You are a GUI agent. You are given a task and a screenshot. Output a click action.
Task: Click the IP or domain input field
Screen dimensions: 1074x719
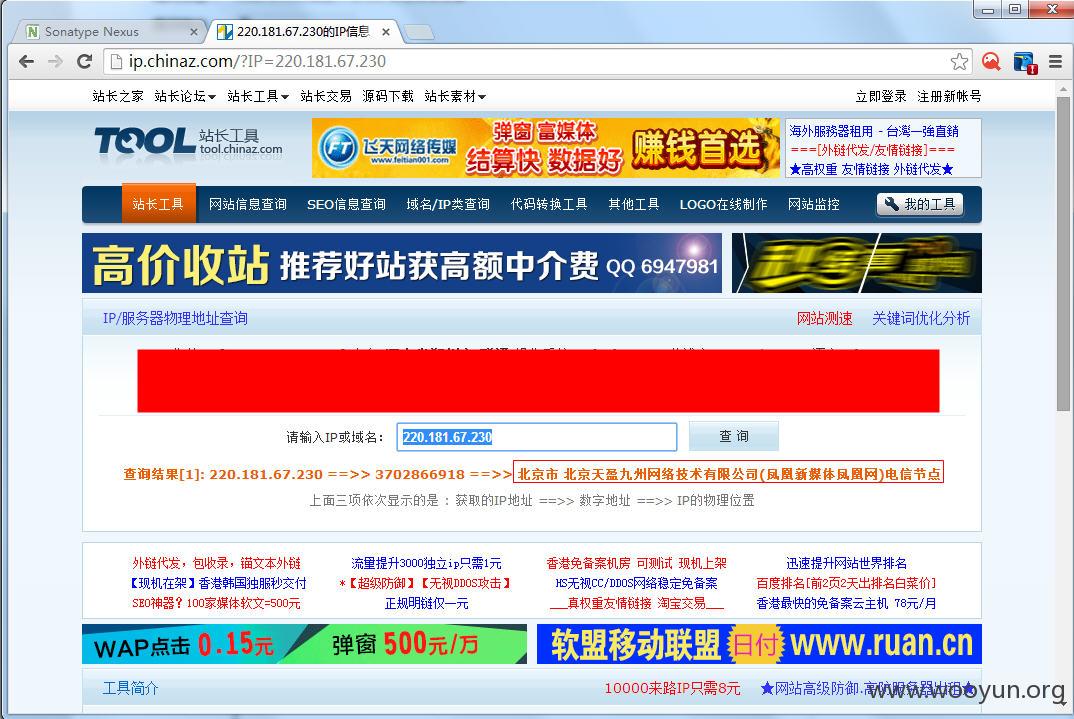[537, 437]
